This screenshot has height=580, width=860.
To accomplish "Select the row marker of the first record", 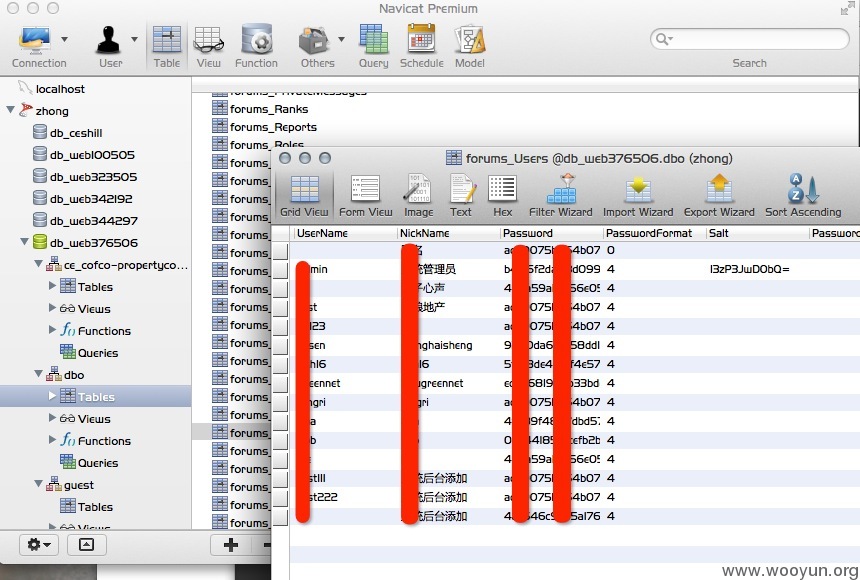I will [280, 250].
